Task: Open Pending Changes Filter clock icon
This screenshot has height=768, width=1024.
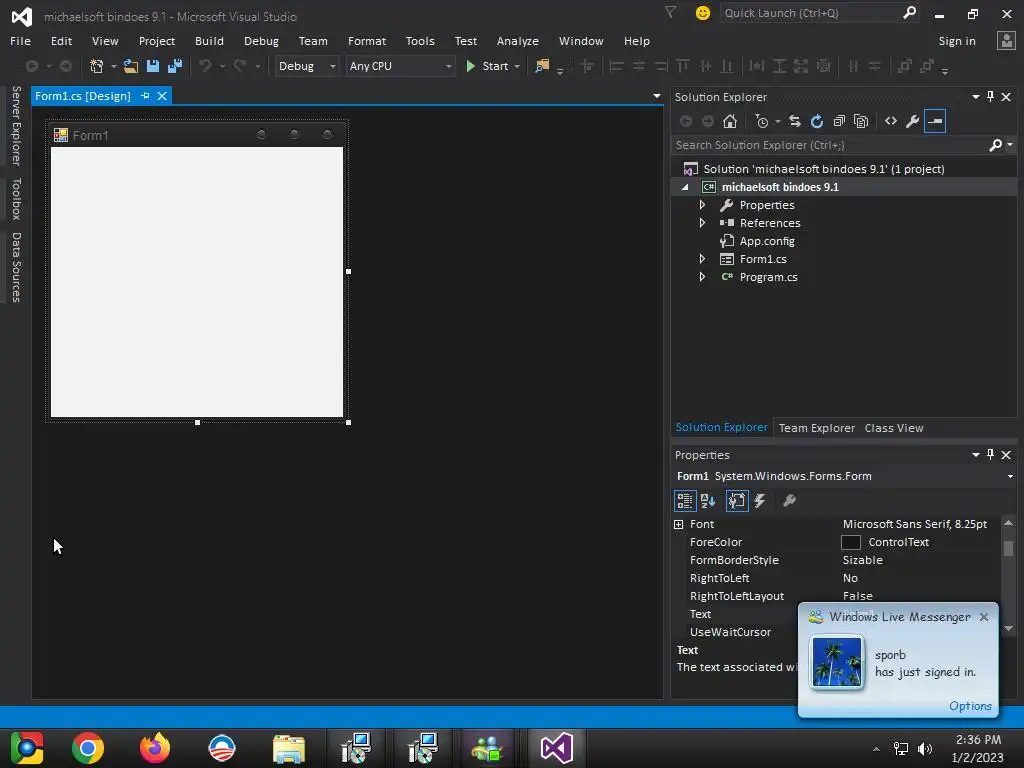Action: tap(762, 121)
